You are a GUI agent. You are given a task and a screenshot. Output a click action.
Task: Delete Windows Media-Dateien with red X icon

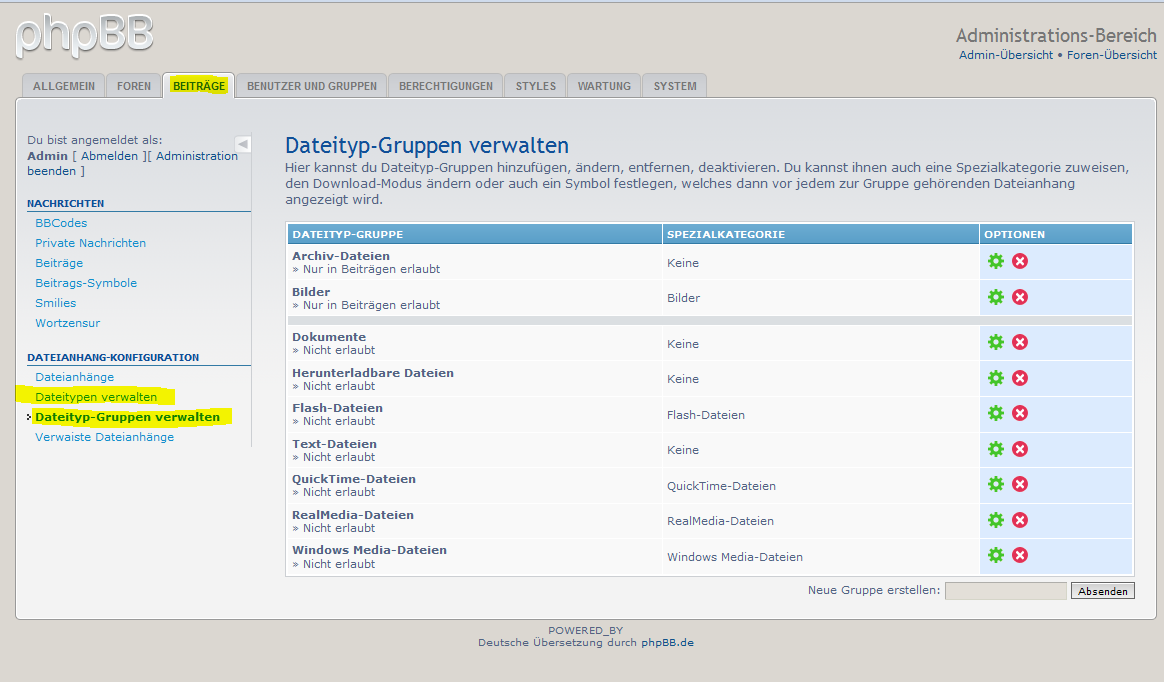click(x=1020, y=556)
